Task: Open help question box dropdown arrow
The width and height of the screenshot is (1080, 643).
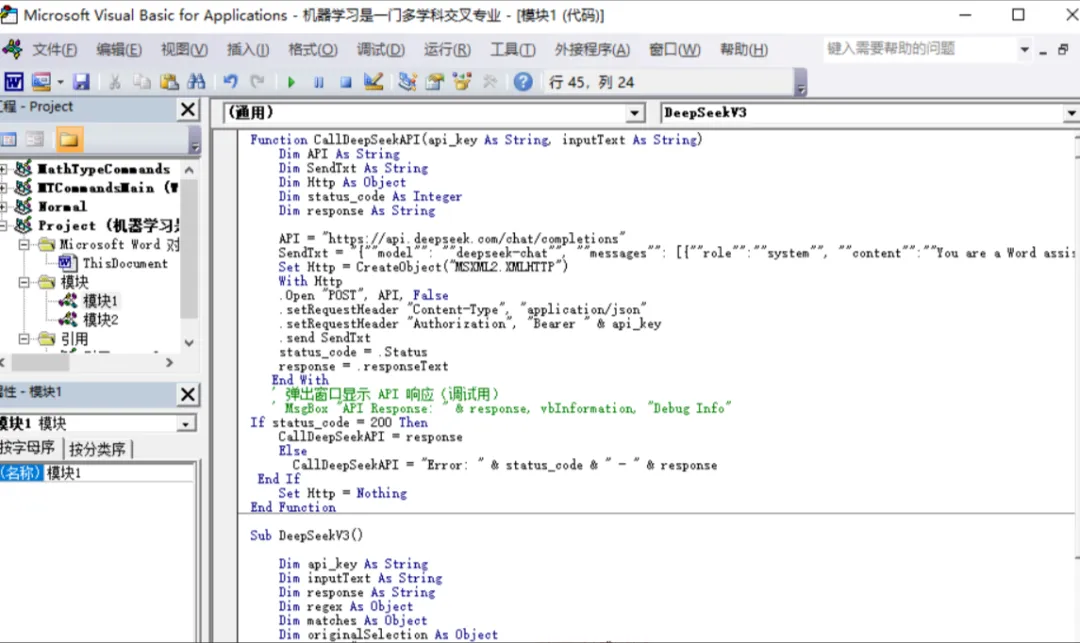Action: pyautogui.click(x=1024, y=50)
